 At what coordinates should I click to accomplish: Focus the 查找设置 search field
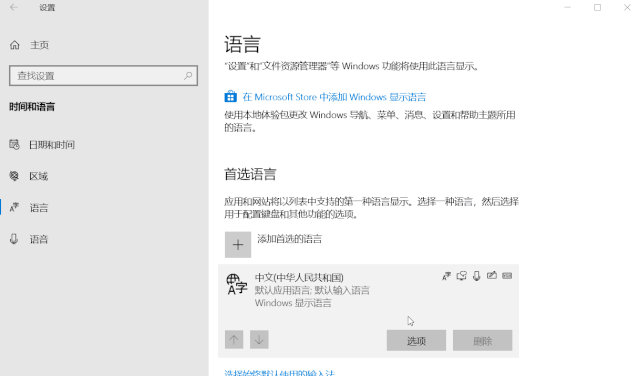coord(104,75)
